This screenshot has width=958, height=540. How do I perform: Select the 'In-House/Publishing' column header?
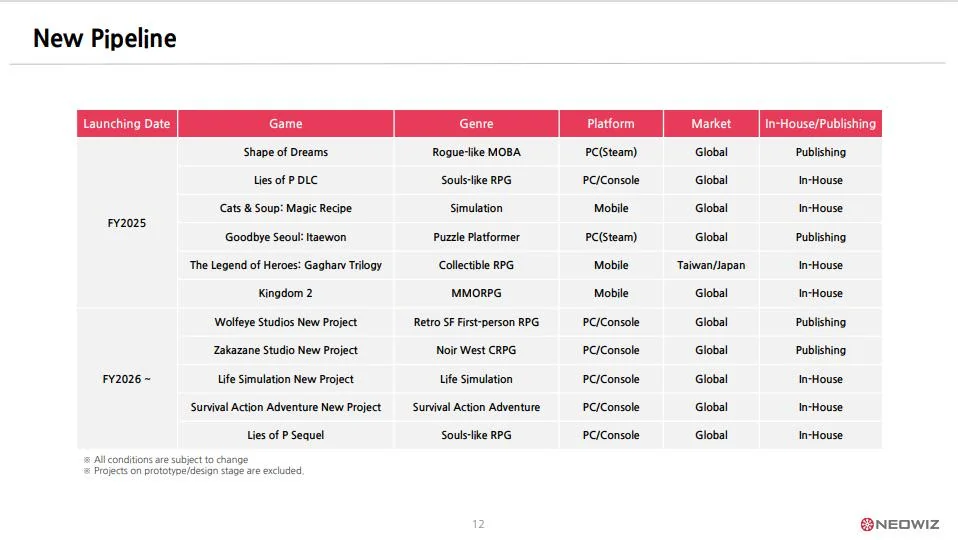coord(820,123)
